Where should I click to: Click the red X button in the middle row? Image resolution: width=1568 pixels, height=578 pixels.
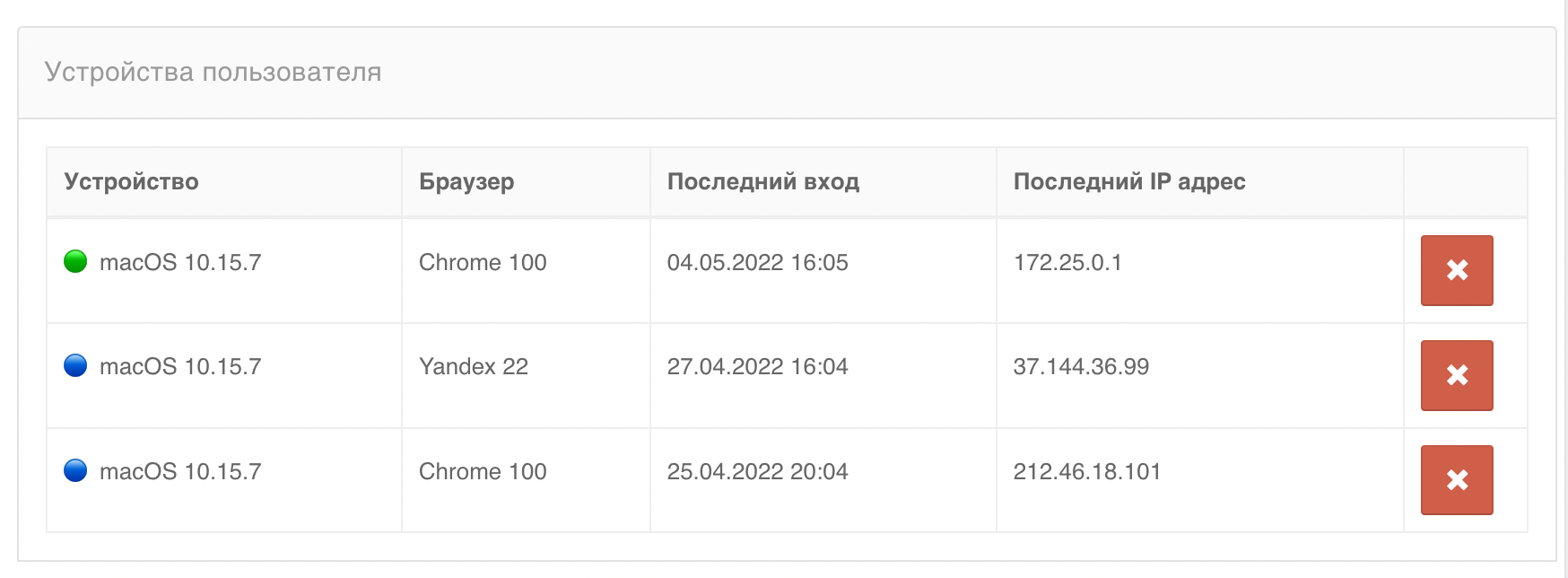click(1455, 374)
